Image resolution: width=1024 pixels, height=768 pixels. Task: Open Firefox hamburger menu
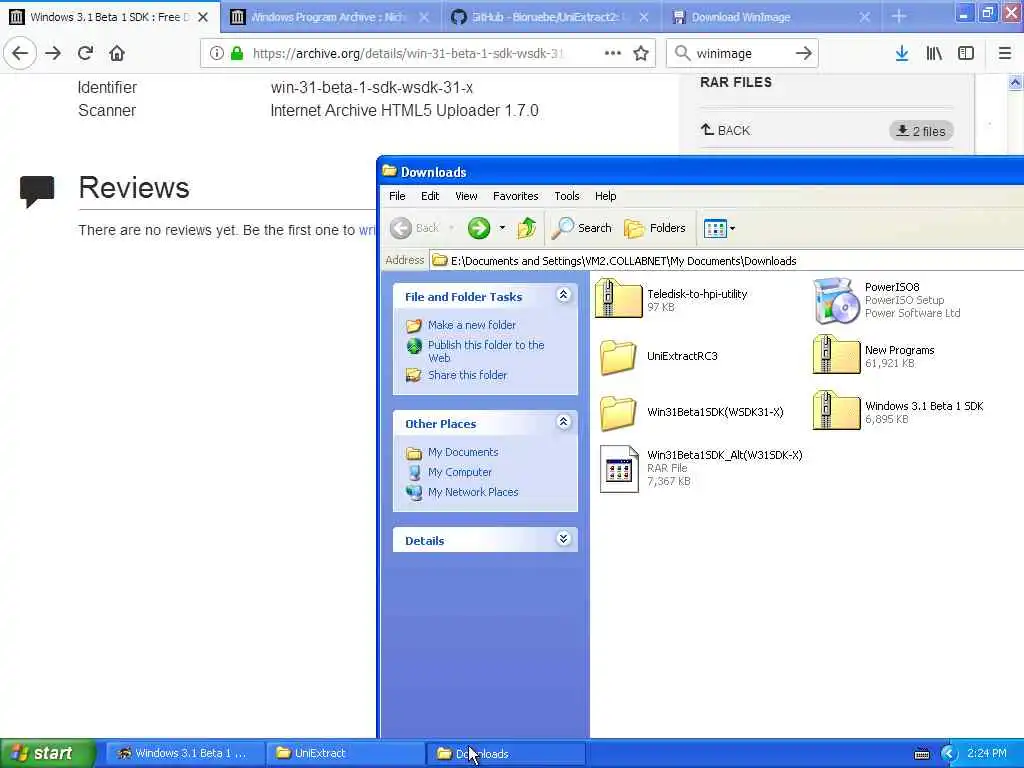pyautogui.click(x=1005, y=54)
